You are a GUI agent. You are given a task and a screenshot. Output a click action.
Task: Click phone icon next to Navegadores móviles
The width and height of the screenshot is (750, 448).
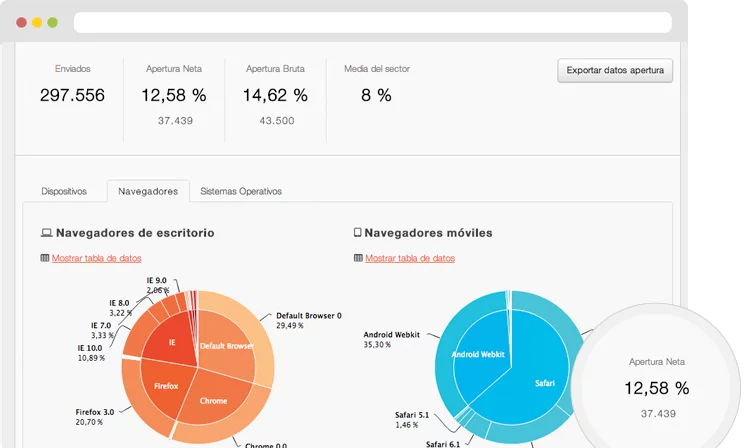357,232
